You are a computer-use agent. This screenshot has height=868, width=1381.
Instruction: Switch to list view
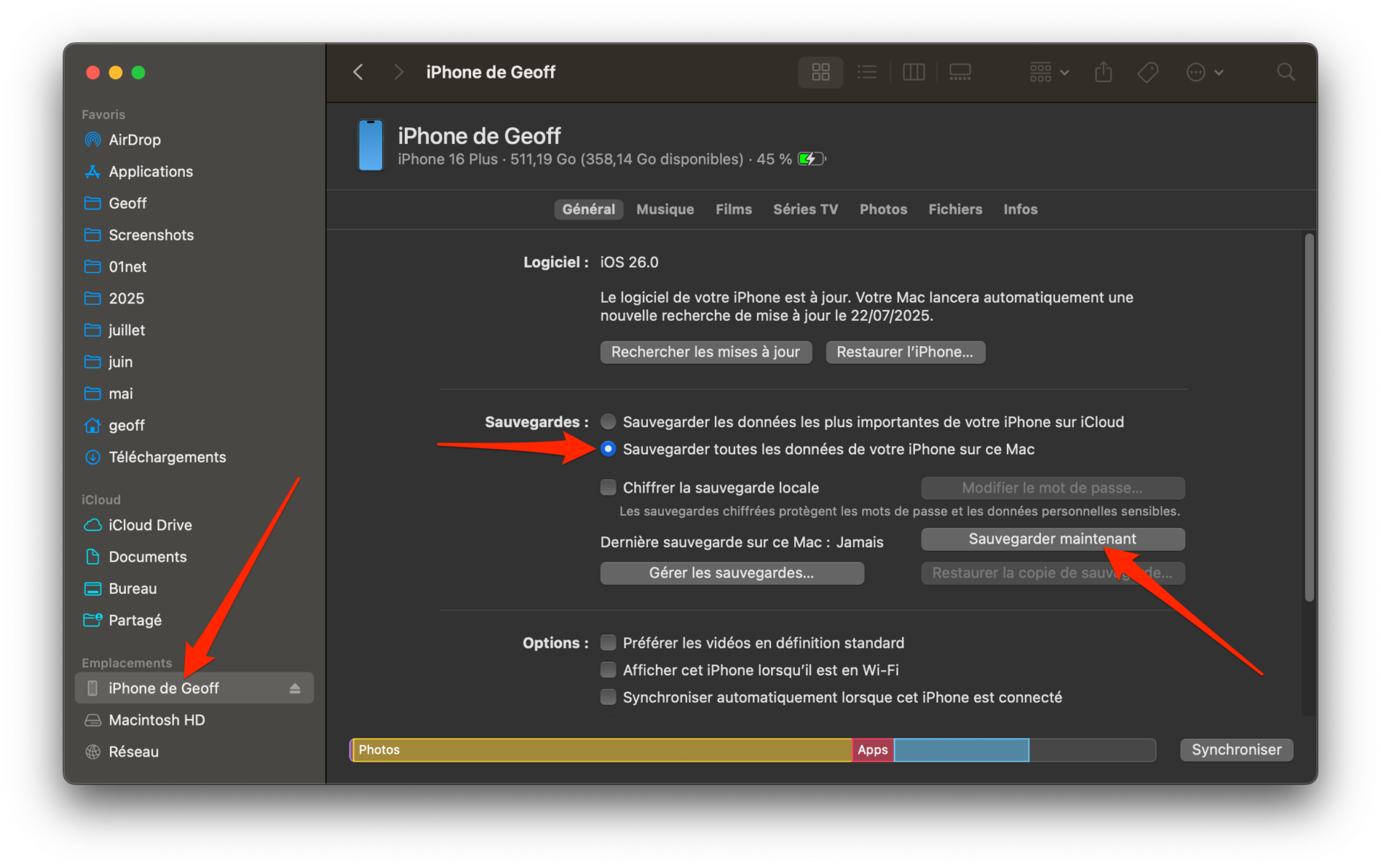click(867, 72)
